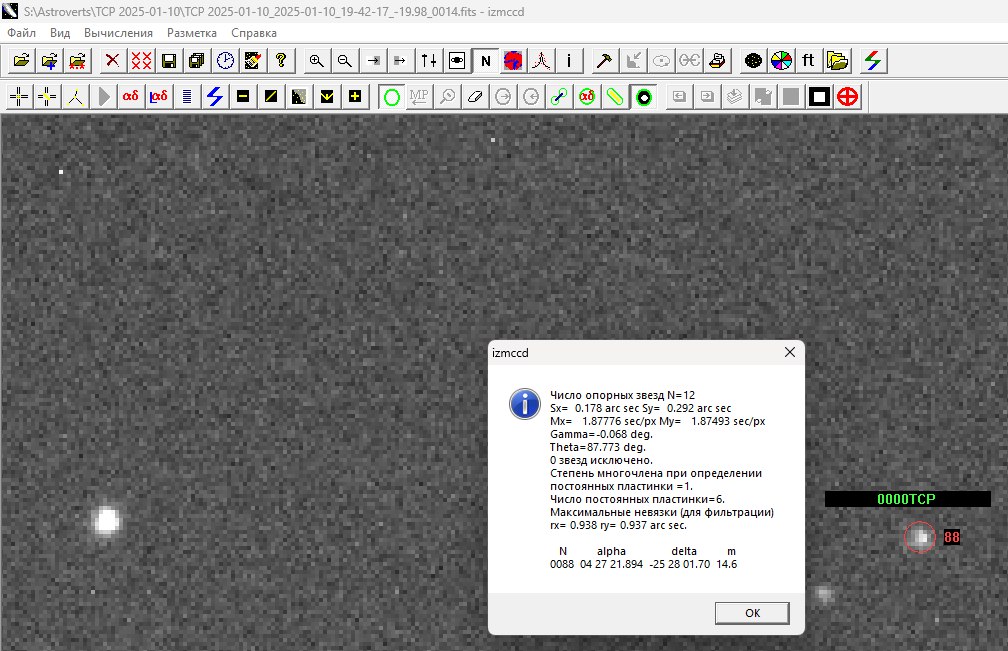
Task: Click the red-circled star marked 88
Action: click(x=920, y=537)
